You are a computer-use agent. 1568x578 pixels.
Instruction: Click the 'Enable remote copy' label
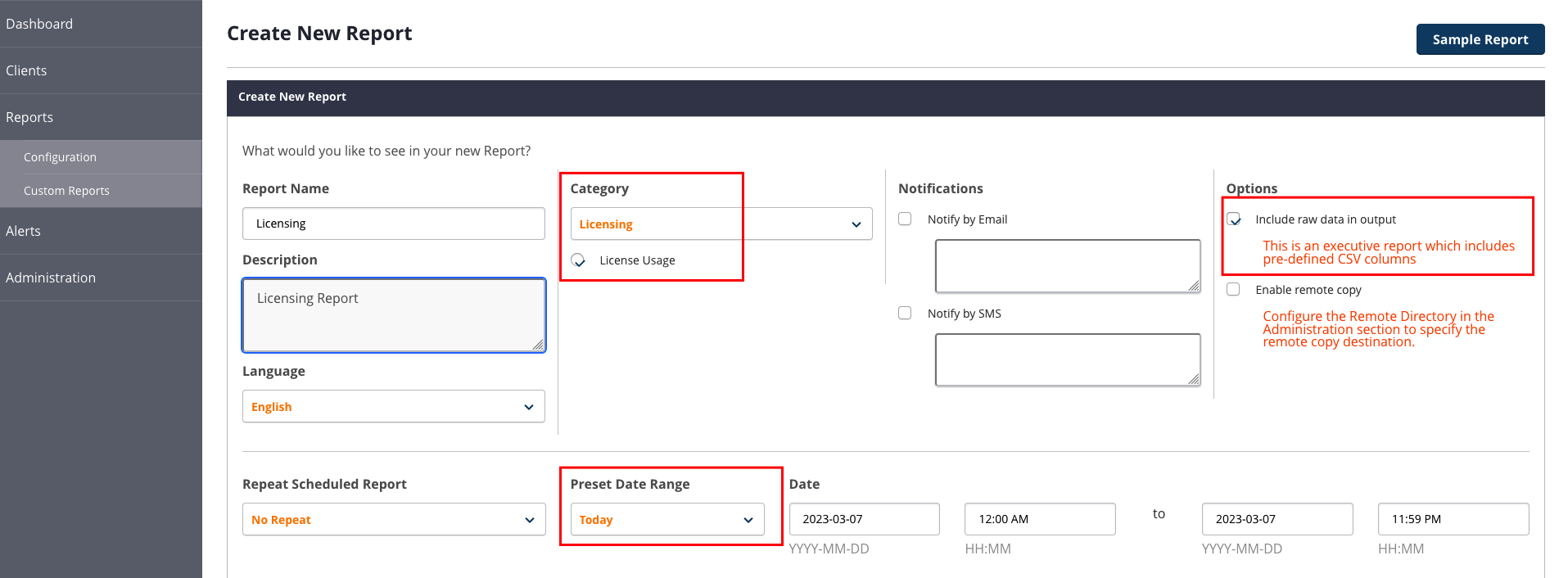1308,290
